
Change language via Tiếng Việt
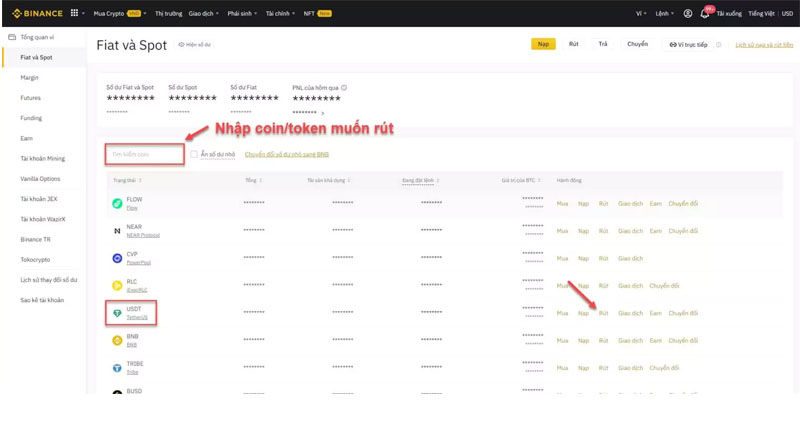coord(761,14)
